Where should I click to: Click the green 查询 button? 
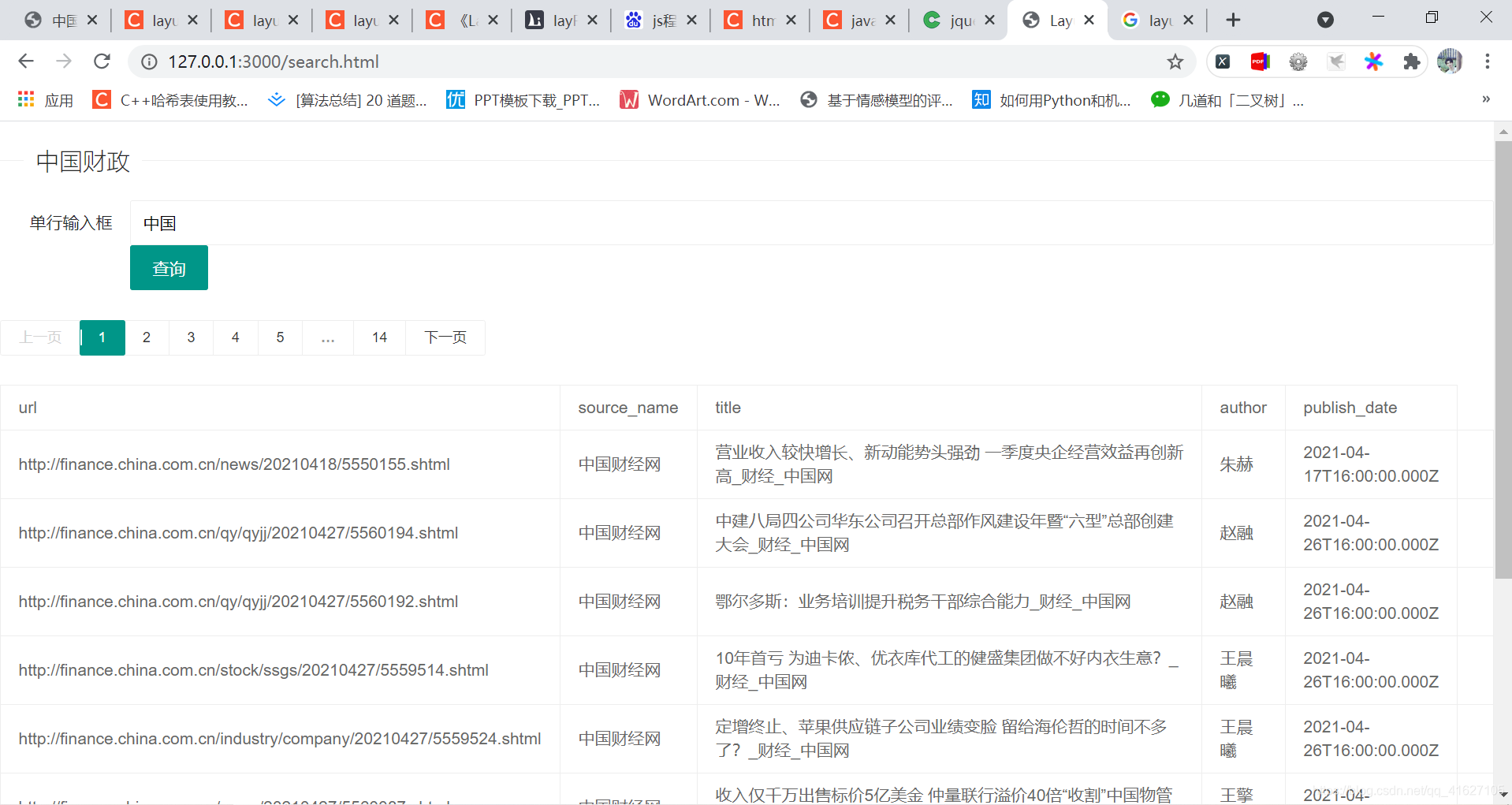(x=169, y=268)
